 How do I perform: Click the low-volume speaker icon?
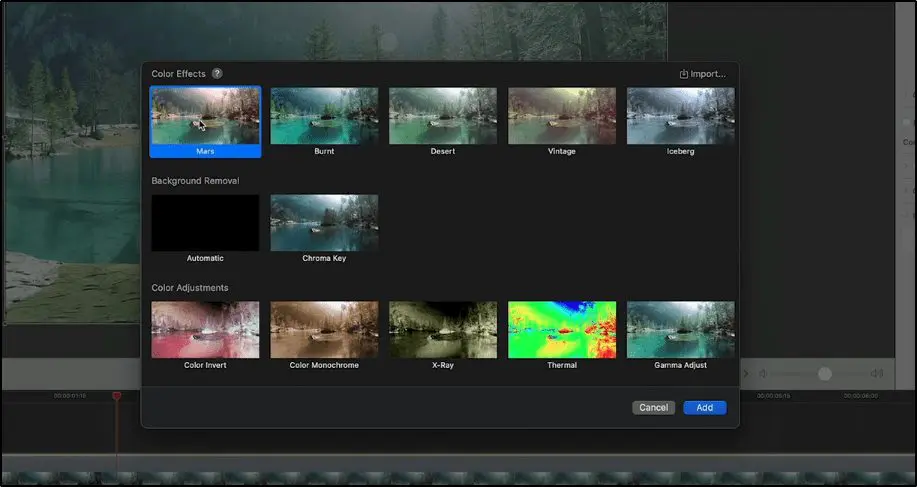(763, 374)
